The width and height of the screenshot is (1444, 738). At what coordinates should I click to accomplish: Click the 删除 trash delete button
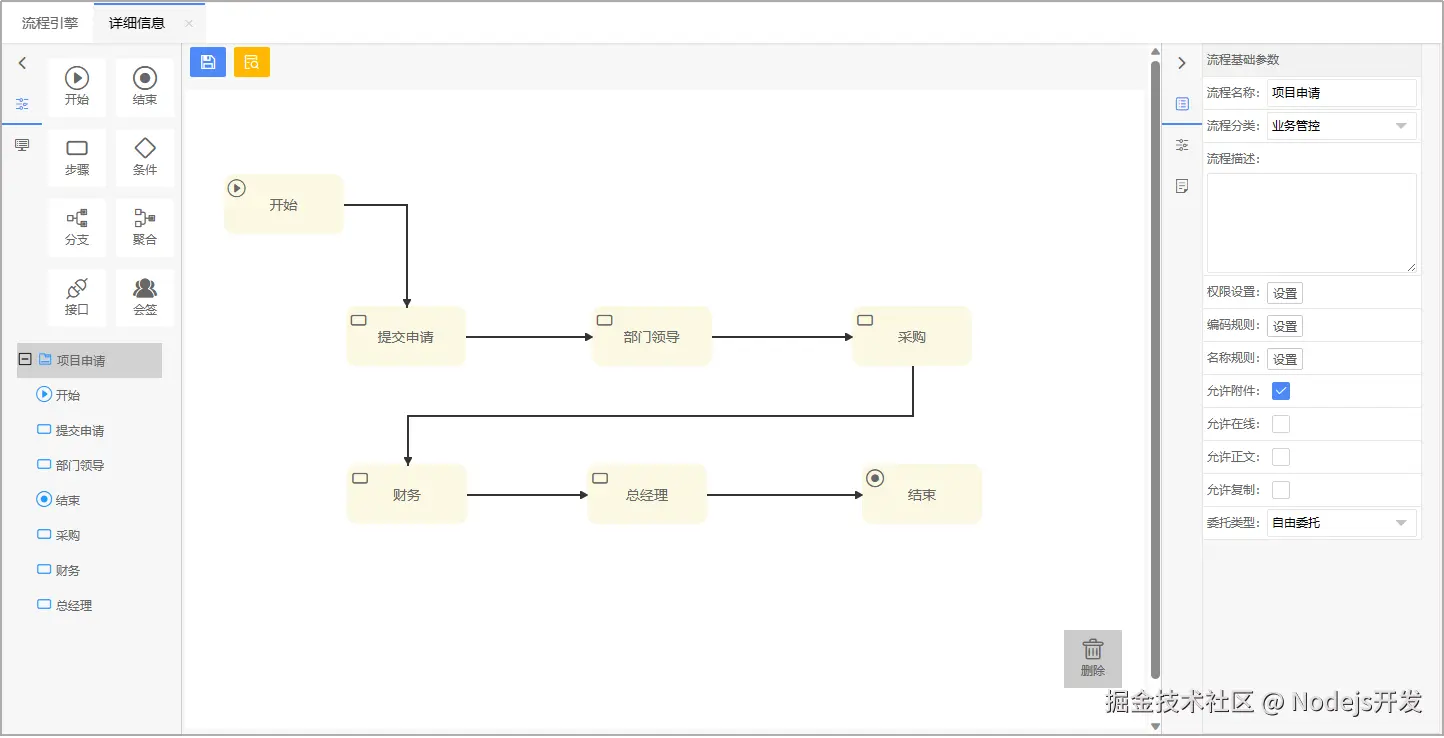(x=1092, y=658)
